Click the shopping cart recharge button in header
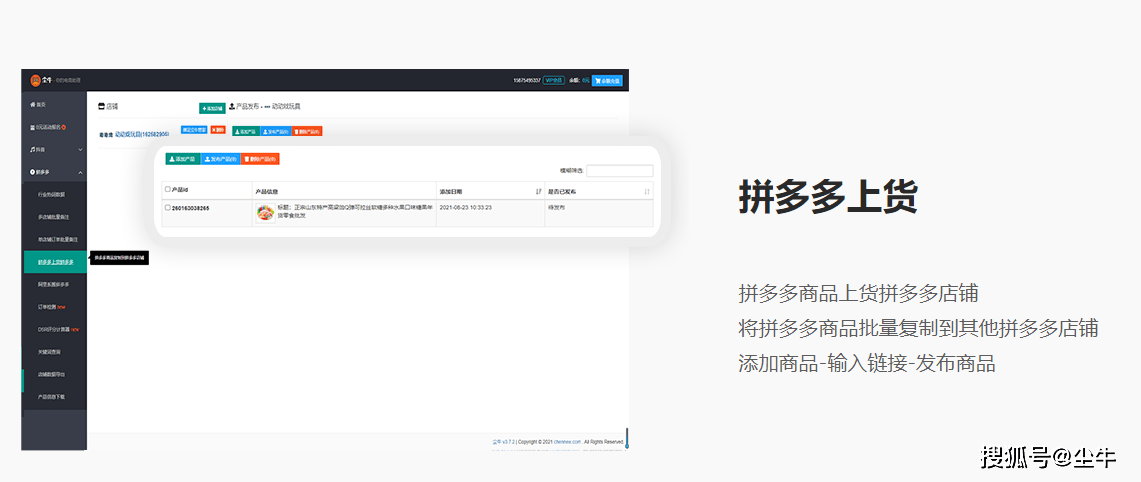 607,81
